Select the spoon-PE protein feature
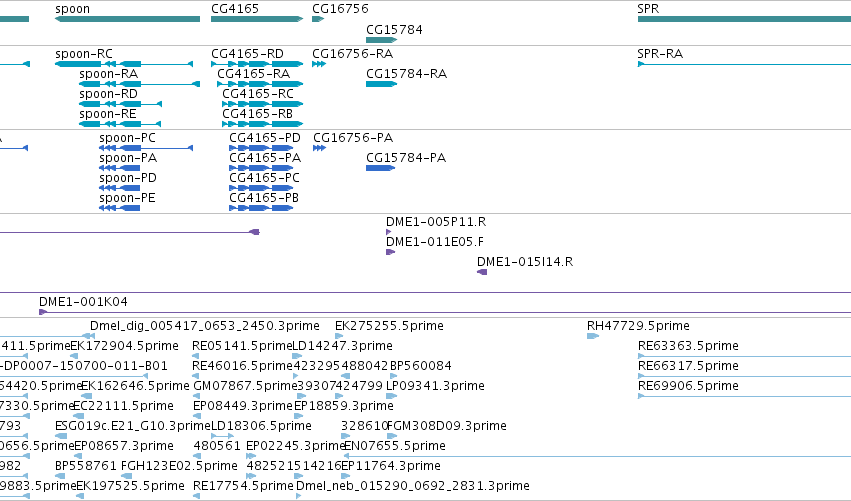This screenshot has height=501, width=851. [x=119, y=208]
